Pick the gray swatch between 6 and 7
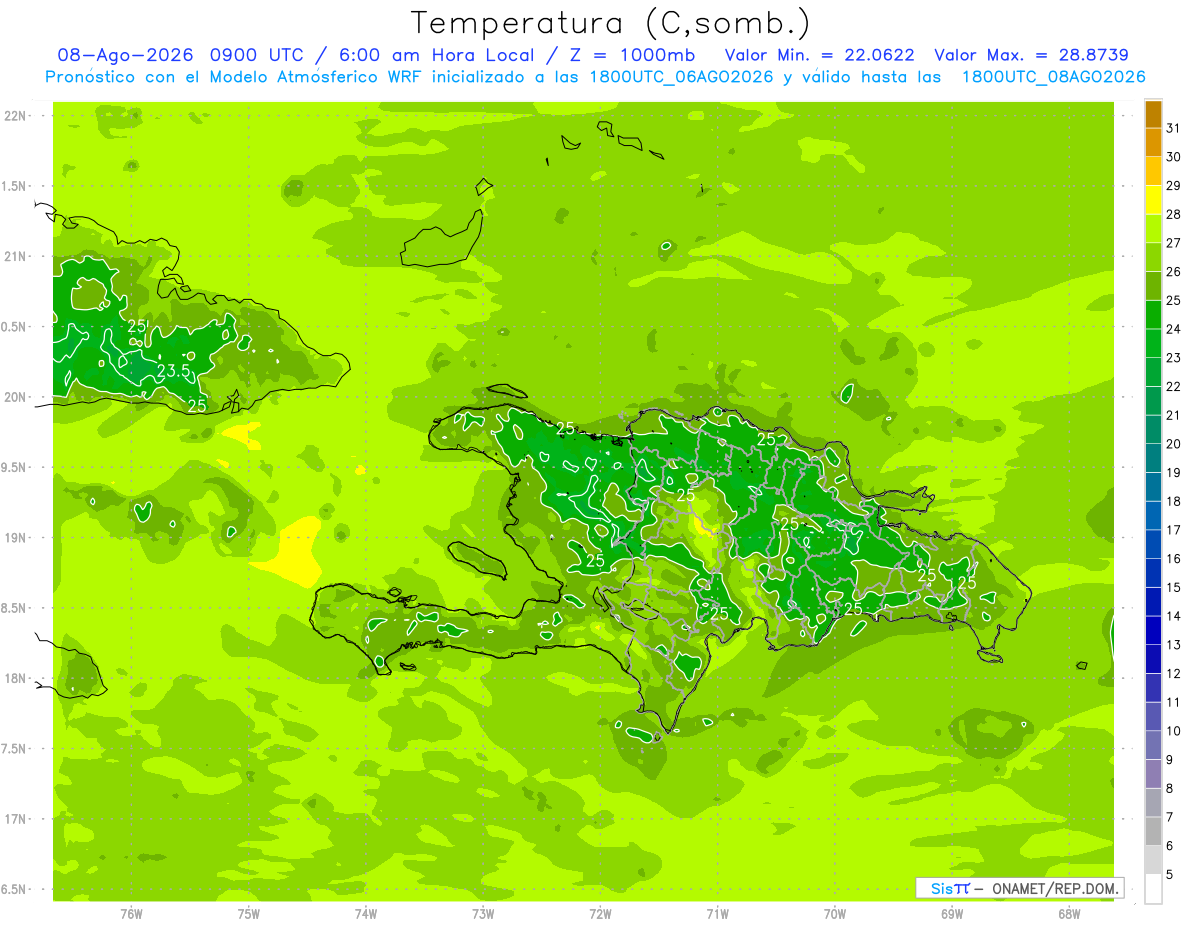This screenshot has height=927, width=1200. 1153,831
